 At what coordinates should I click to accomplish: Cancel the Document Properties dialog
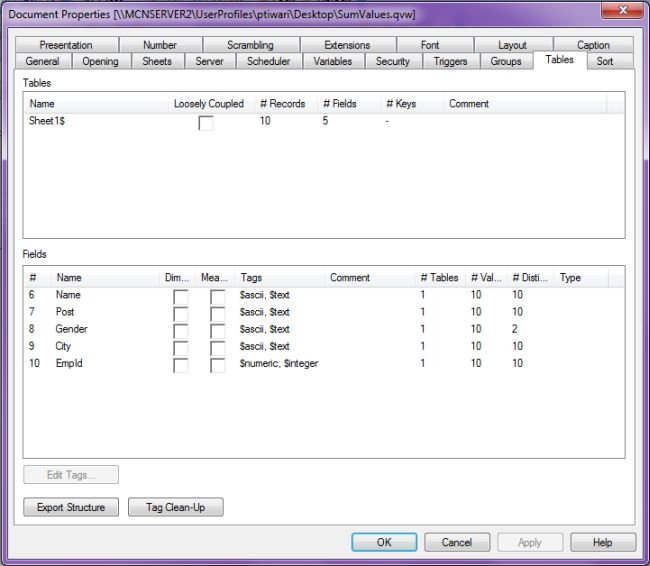point(457,542)
